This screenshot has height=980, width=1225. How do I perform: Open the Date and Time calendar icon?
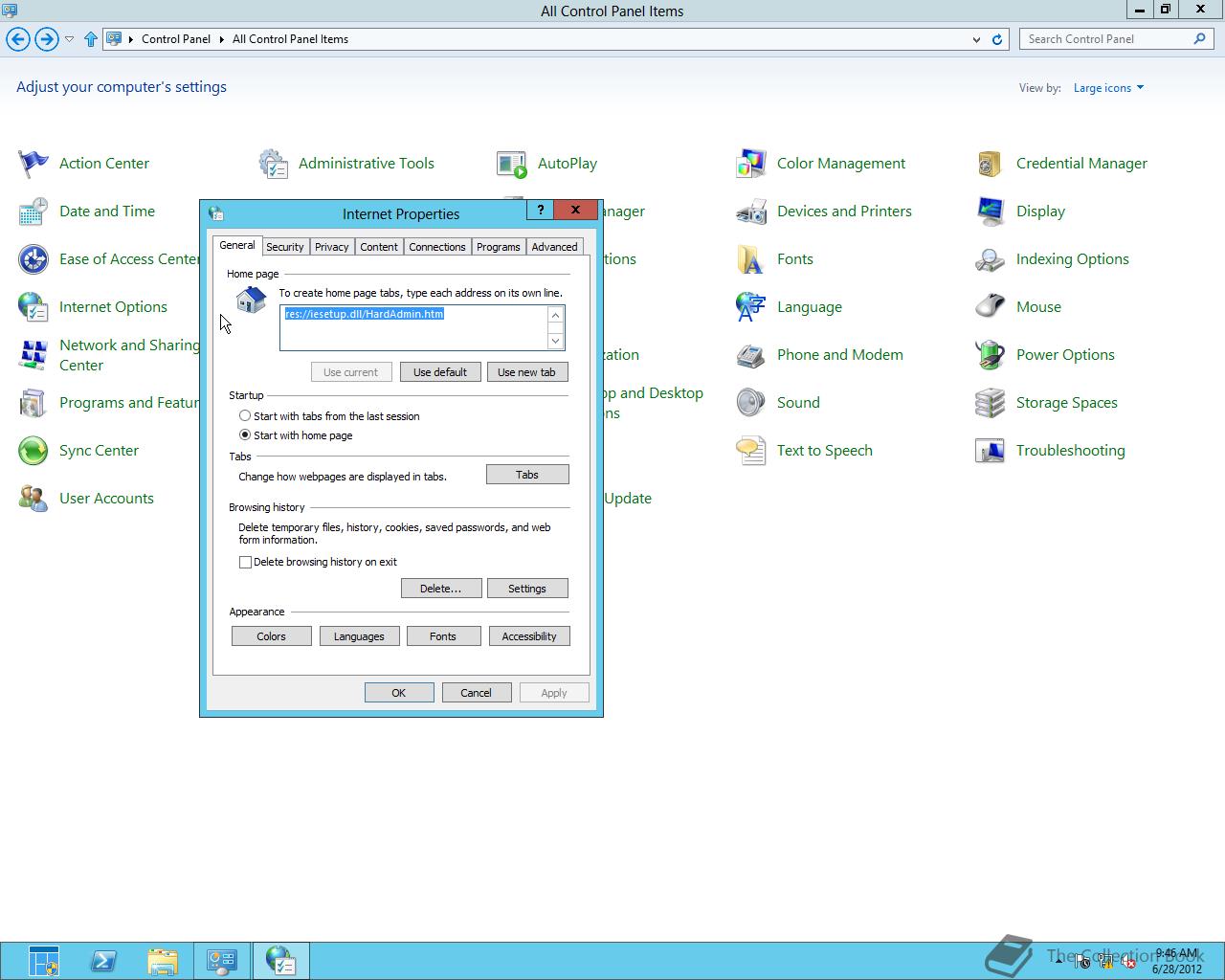[x=33, y=212]
